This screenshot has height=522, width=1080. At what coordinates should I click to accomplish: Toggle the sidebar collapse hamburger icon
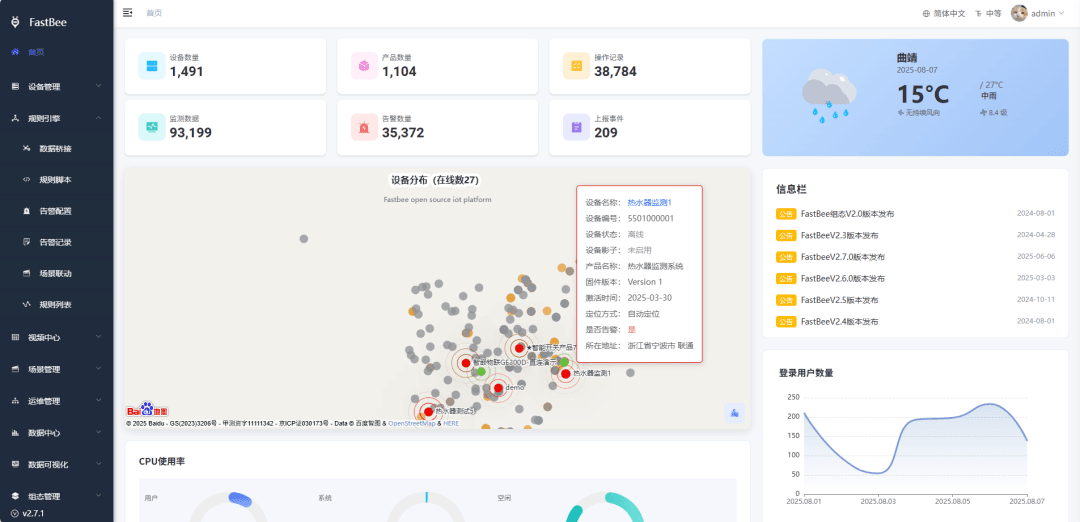click(x=127, y=12)
